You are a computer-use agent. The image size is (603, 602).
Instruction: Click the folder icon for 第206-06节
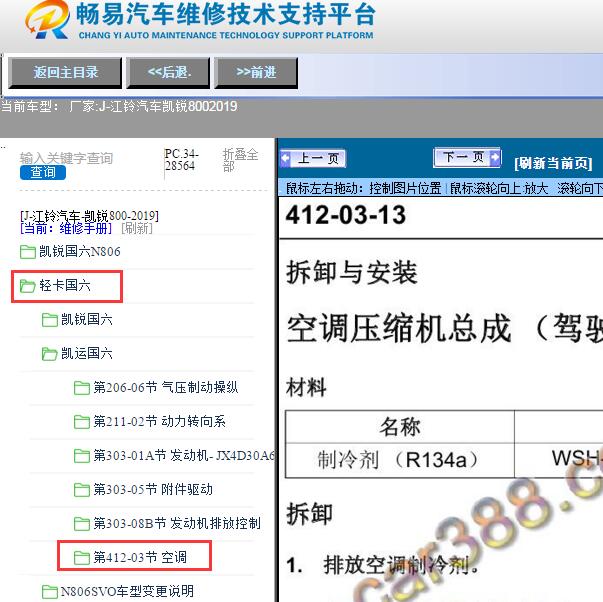82,388
